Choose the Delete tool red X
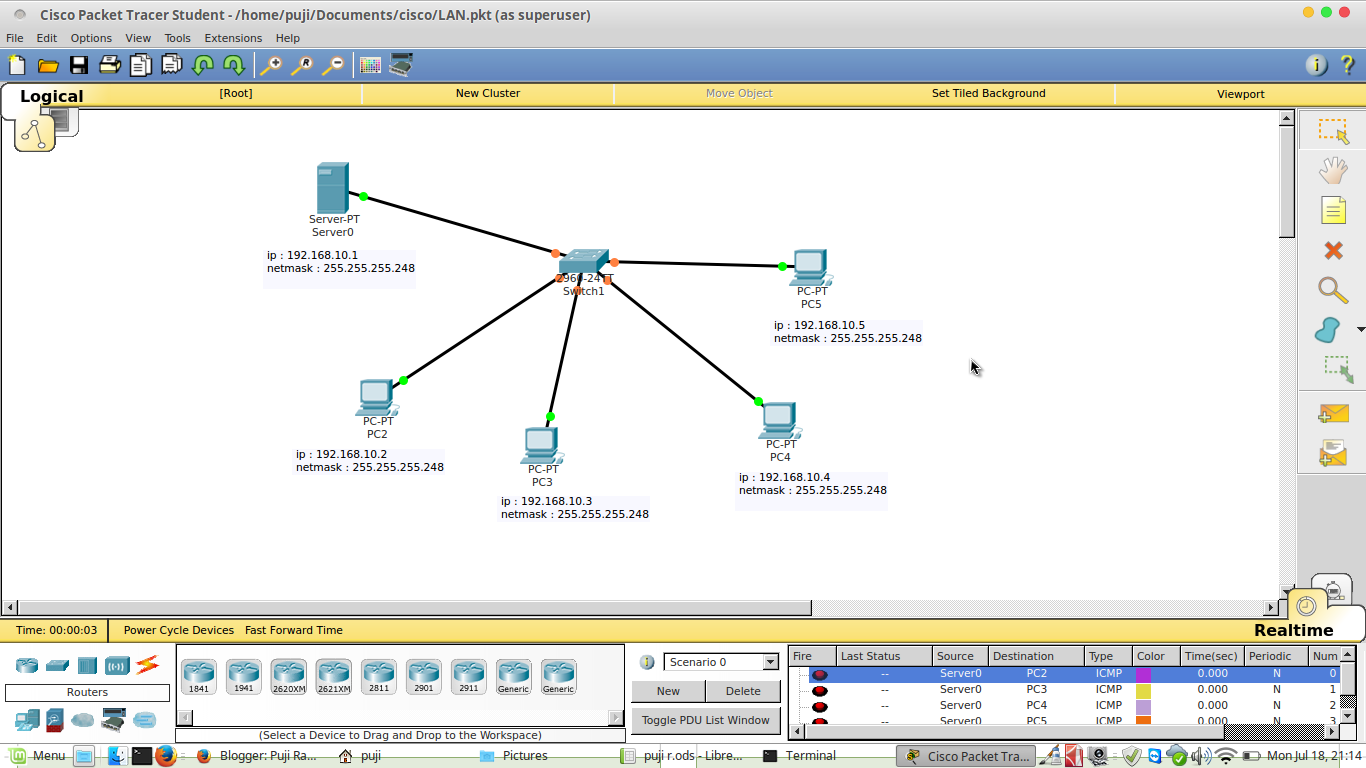 pos(1332,250)
